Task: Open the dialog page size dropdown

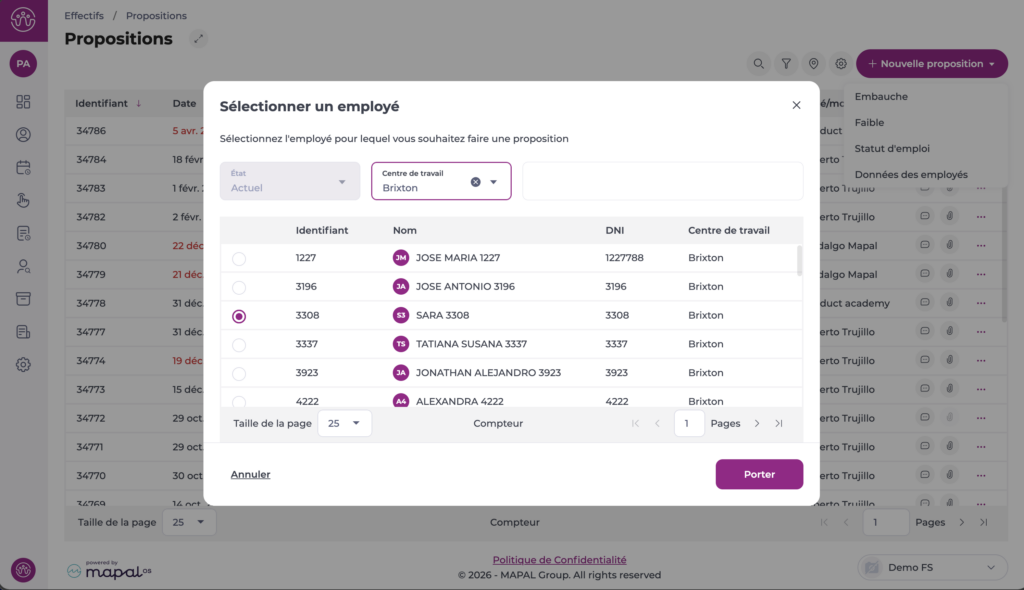Action: point(344,423)
